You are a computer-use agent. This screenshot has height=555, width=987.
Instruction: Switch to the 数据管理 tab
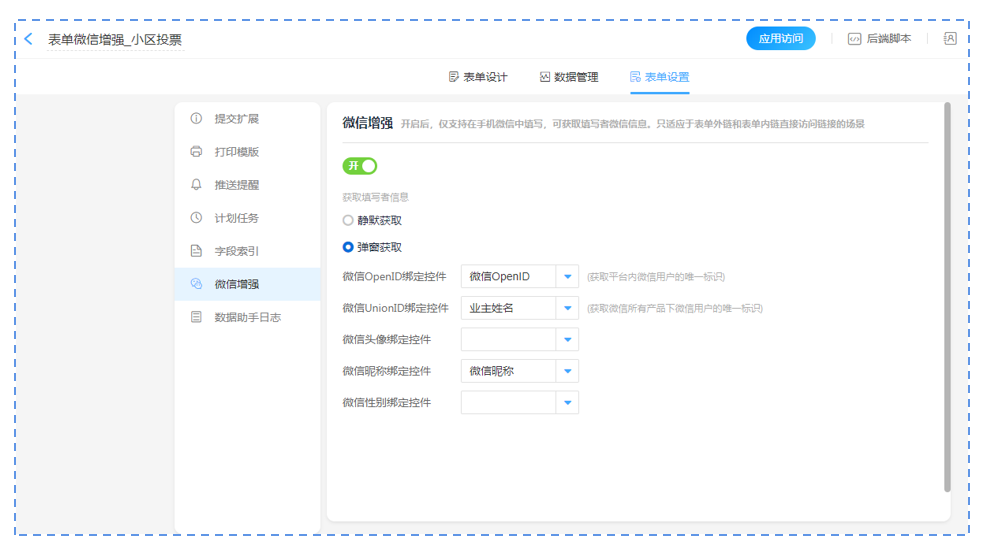coord(568,77)
